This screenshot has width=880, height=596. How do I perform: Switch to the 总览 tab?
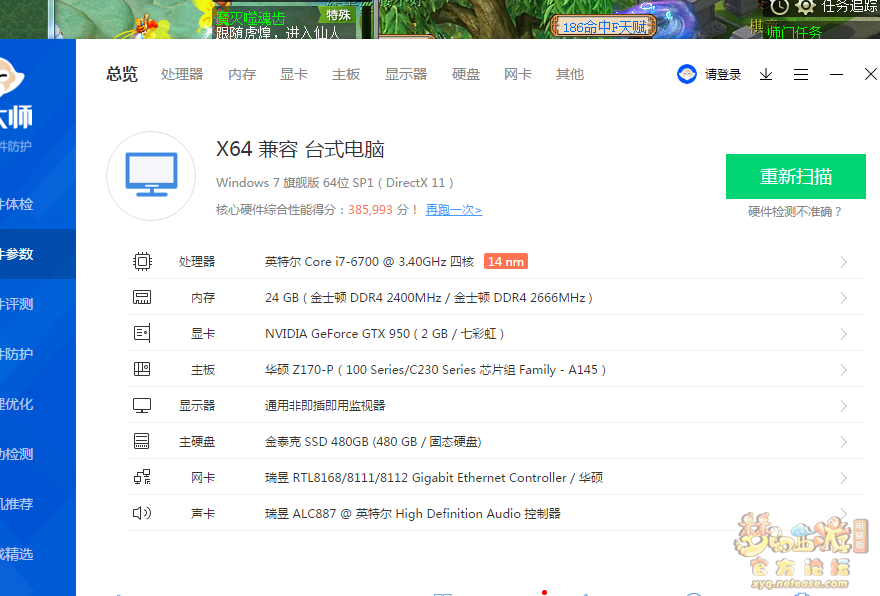pos(122,74)
